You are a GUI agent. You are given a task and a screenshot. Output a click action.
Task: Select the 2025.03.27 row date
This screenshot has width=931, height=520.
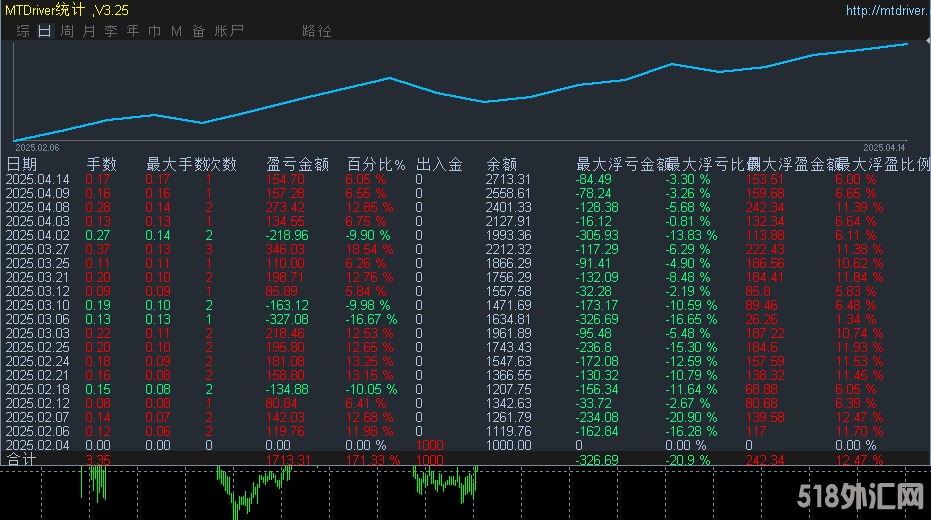tap(37, 249)
